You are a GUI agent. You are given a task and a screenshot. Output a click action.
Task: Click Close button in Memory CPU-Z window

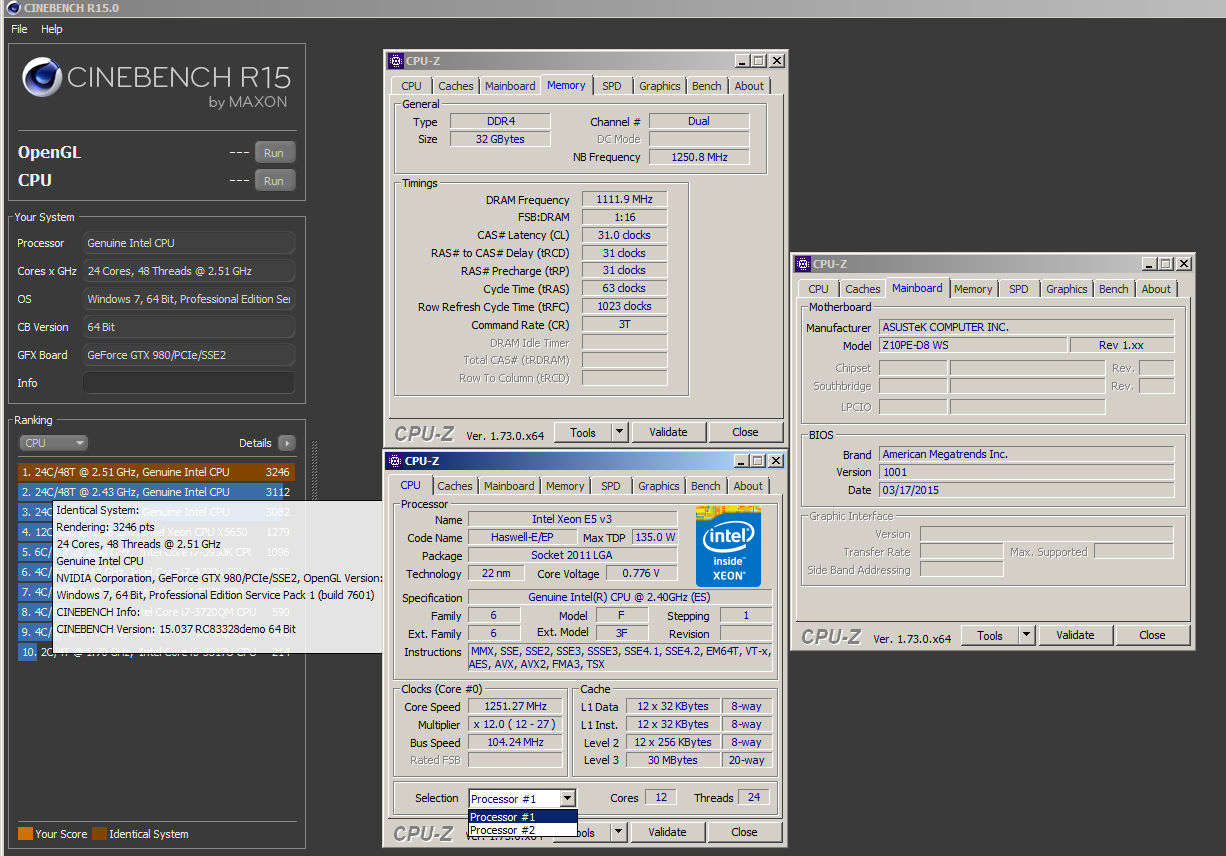(745, 433)
